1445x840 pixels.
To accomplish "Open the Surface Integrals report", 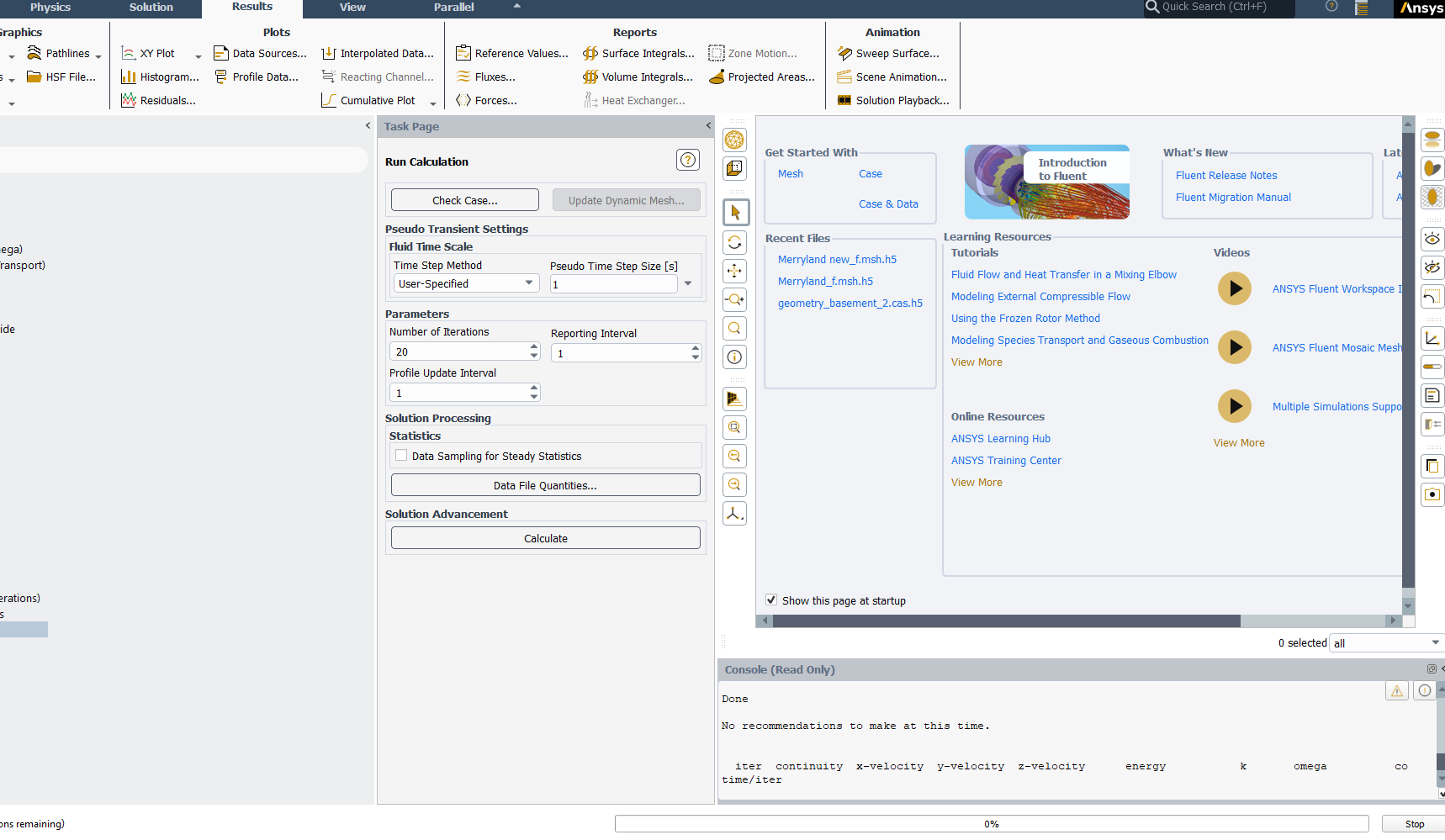I will 639,53.
